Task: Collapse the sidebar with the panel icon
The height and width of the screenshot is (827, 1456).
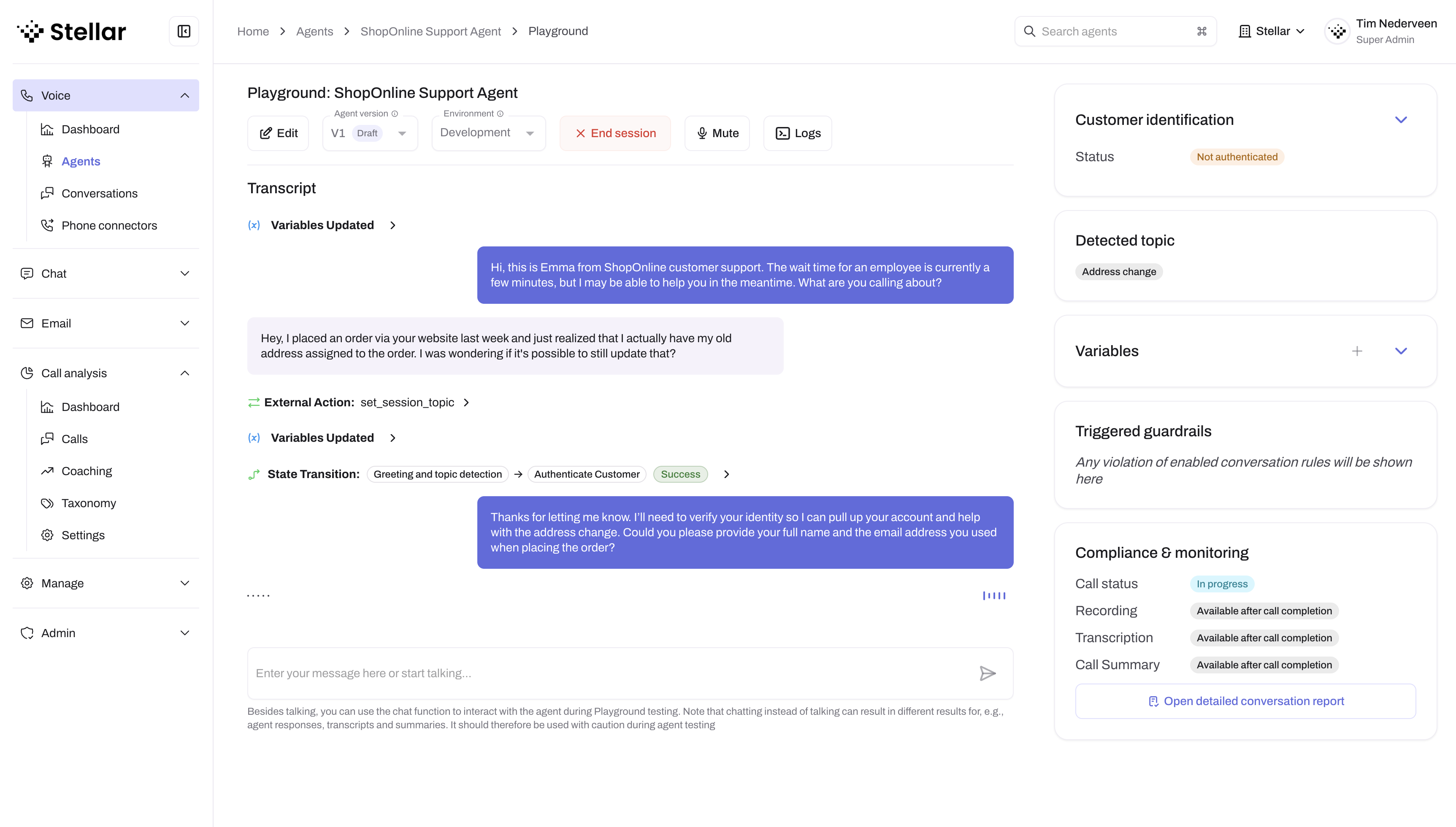Action: (x=184, y=31)
